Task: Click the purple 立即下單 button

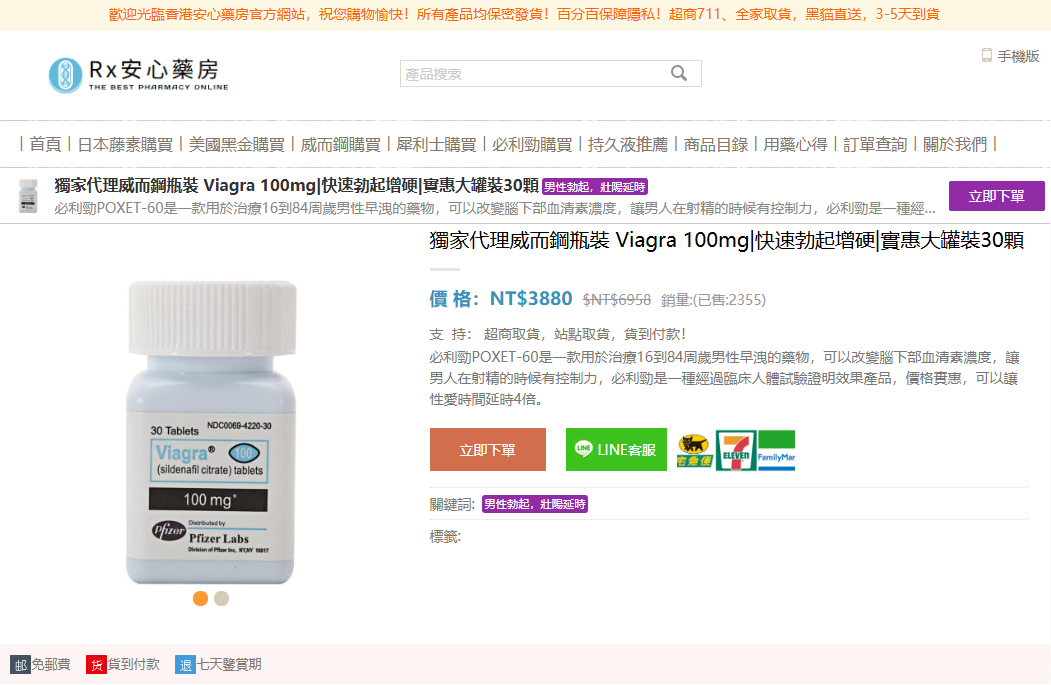Action: coord(997,196)
